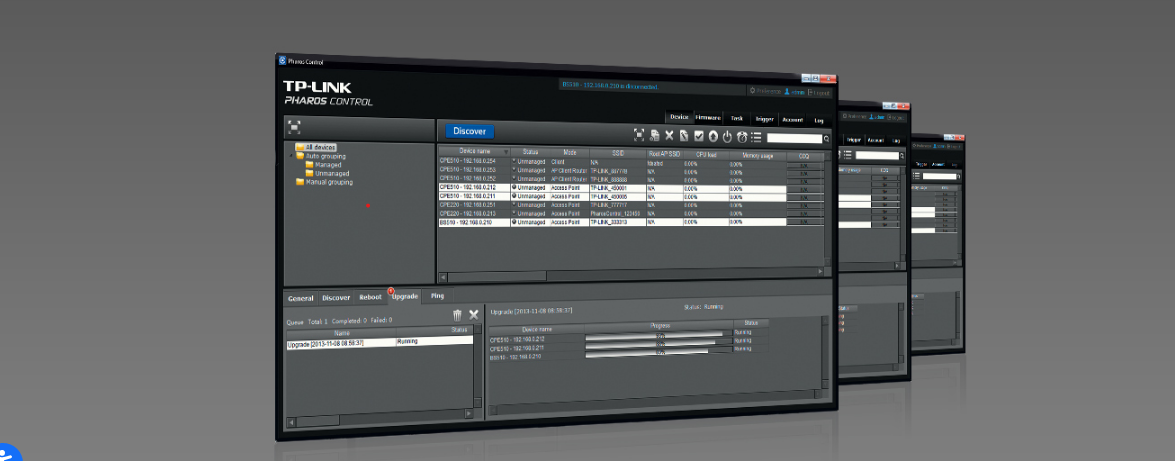
Task: Click CCQ button in 192.168.0.254 row
Action: pos(803,164)
